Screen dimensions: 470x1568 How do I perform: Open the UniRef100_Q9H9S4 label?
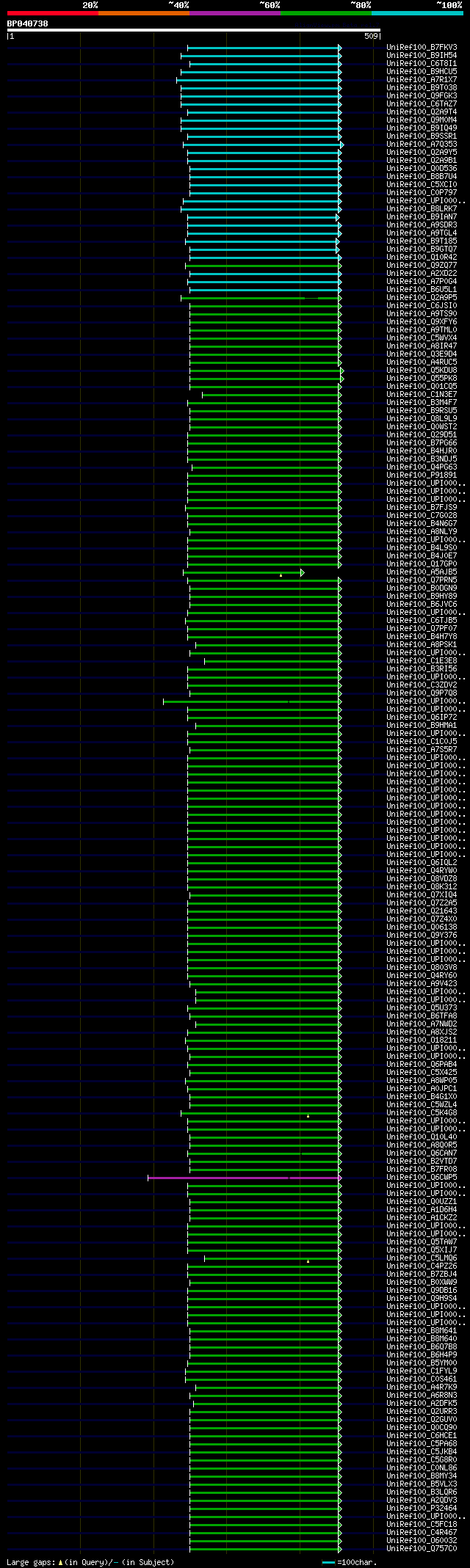coord(422,1299)
